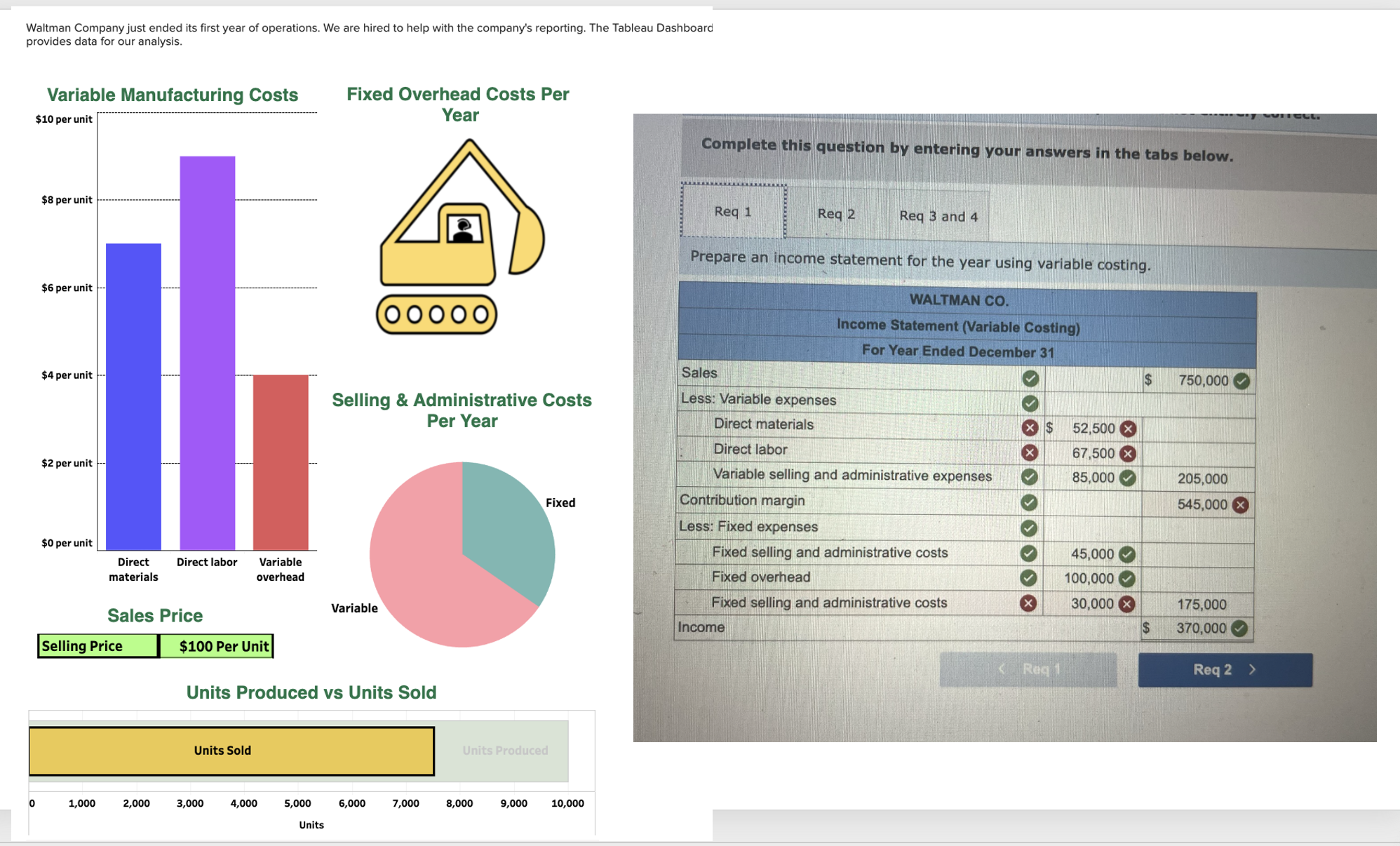The width and height of the screenshot is (1400, 846).
Task: Click green check beside Contribution margin label
Action: coord(1029,502)
